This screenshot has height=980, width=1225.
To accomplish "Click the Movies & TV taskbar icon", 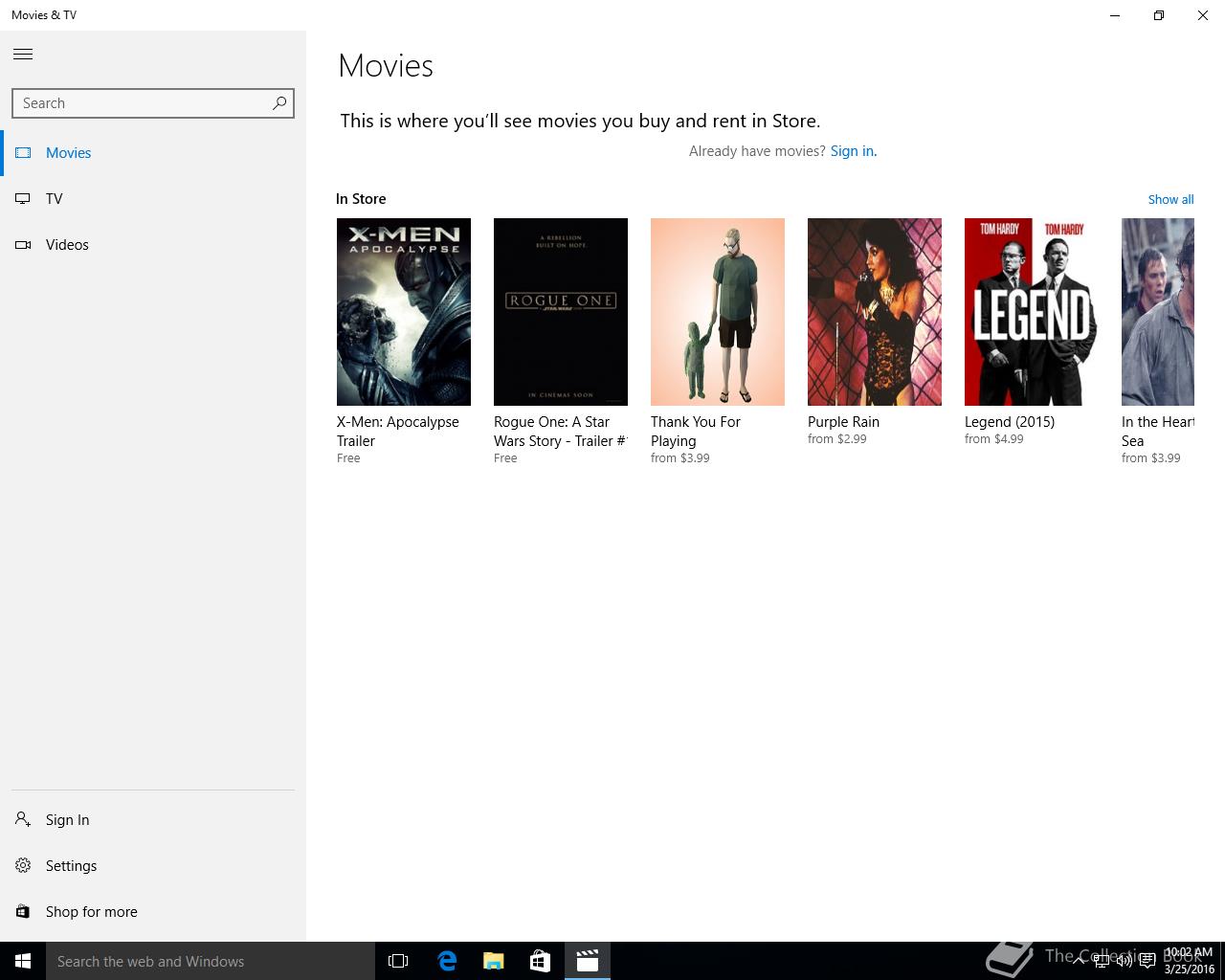I will pyautogui.click(x=587, y=961).
